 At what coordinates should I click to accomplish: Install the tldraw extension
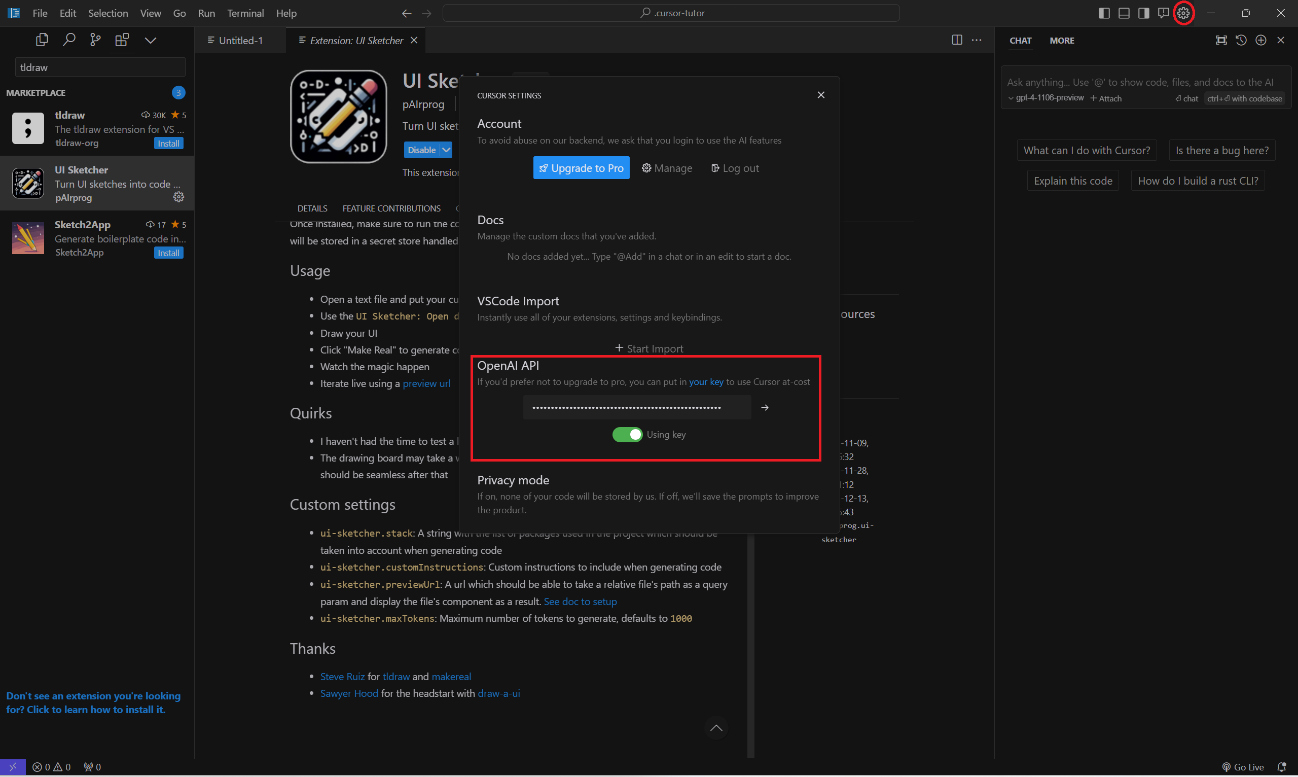(168, 143)
